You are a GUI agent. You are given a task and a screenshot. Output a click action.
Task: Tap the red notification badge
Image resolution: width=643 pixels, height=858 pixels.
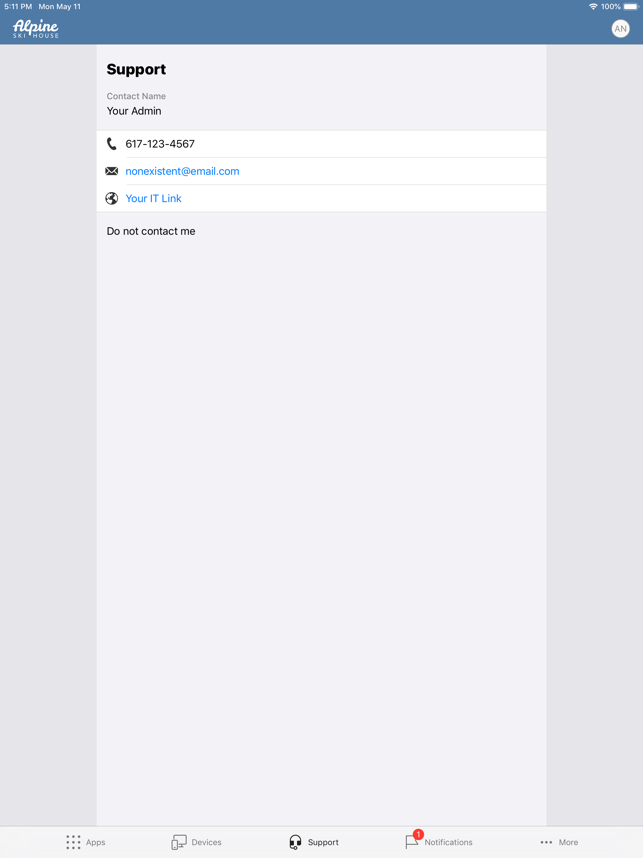pos(418,834)
